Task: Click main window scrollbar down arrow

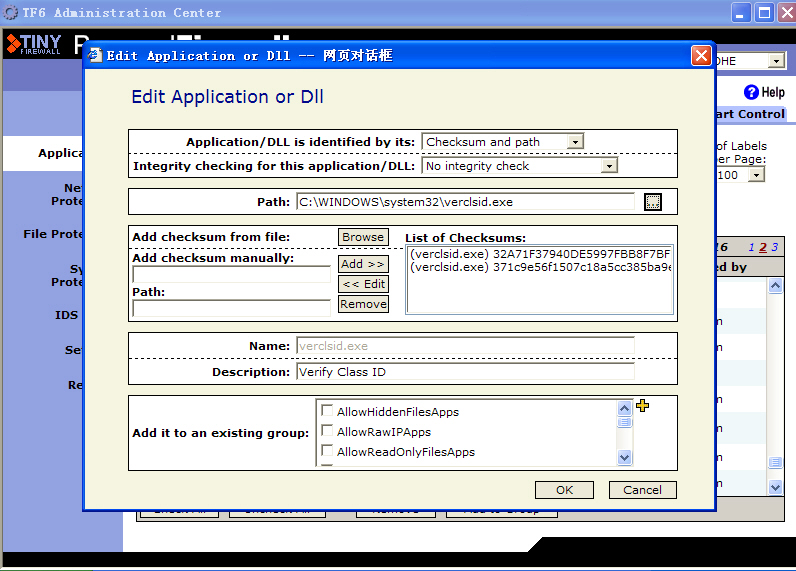Action: point(775,487)
